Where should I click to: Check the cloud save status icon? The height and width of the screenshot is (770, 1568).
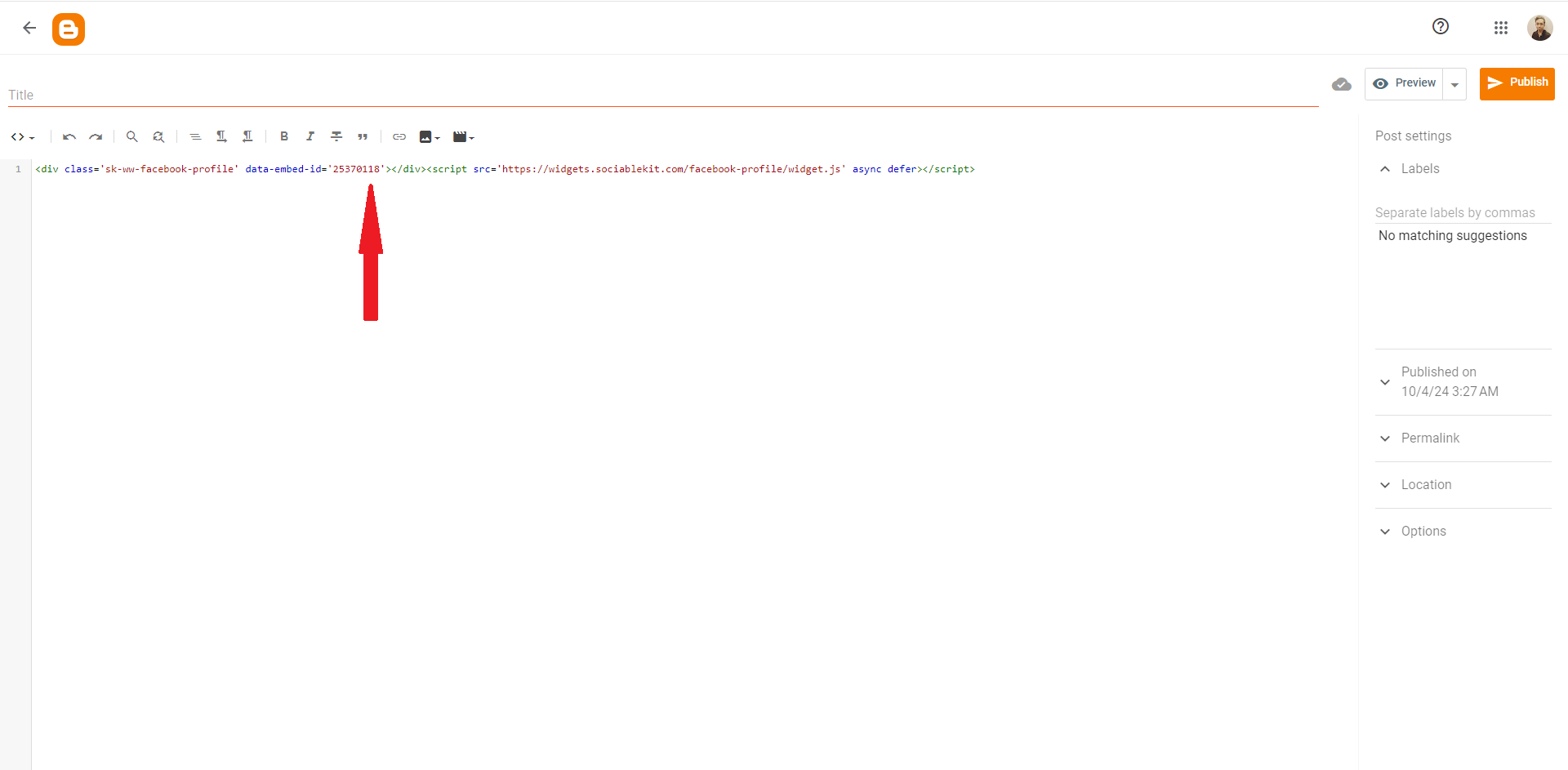point(1341,84)
